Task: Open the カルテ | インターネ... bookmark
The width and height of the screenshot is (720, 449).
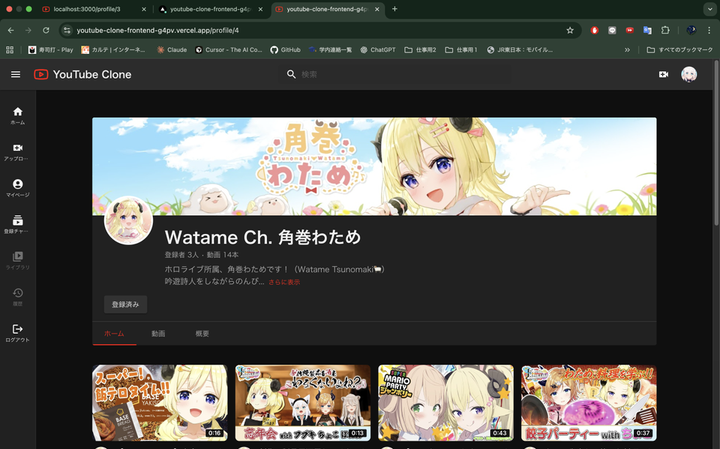Action: (x=113, y=50)
